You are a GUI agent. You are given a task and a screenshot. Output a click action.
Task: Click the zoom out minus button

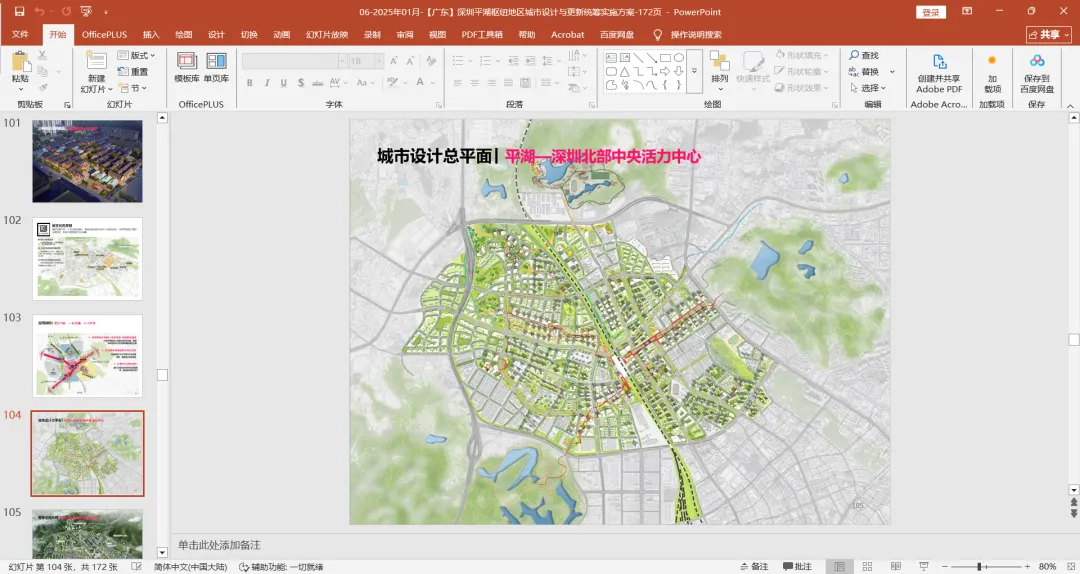pos(945,566)
